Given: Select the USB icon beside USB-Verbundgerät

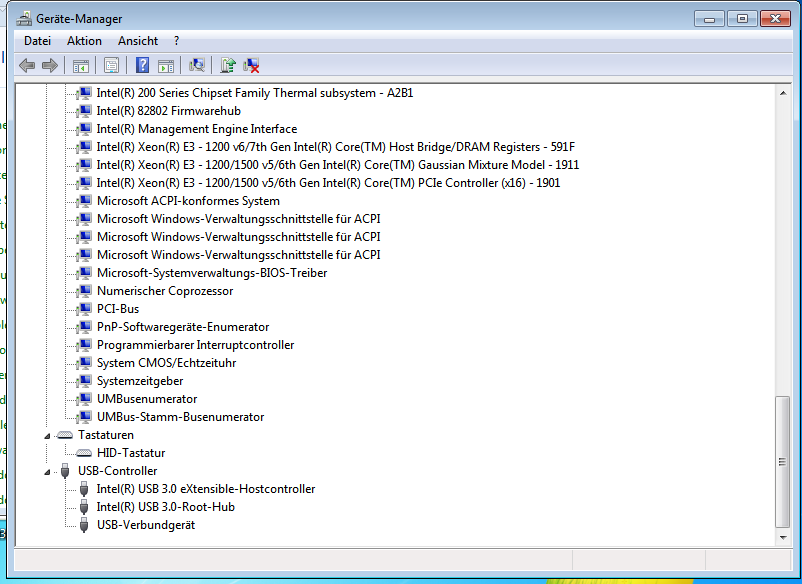Looking at the screenshot, I should pos(84,525).
